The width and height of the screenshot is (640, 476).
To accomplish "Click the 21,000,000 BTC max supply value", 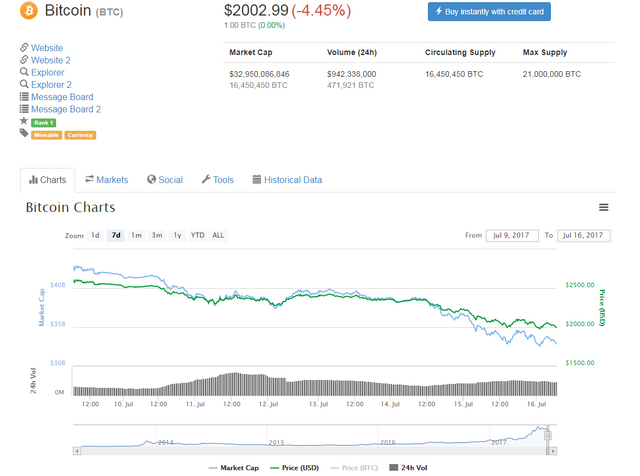I will [x=551, y=74].
